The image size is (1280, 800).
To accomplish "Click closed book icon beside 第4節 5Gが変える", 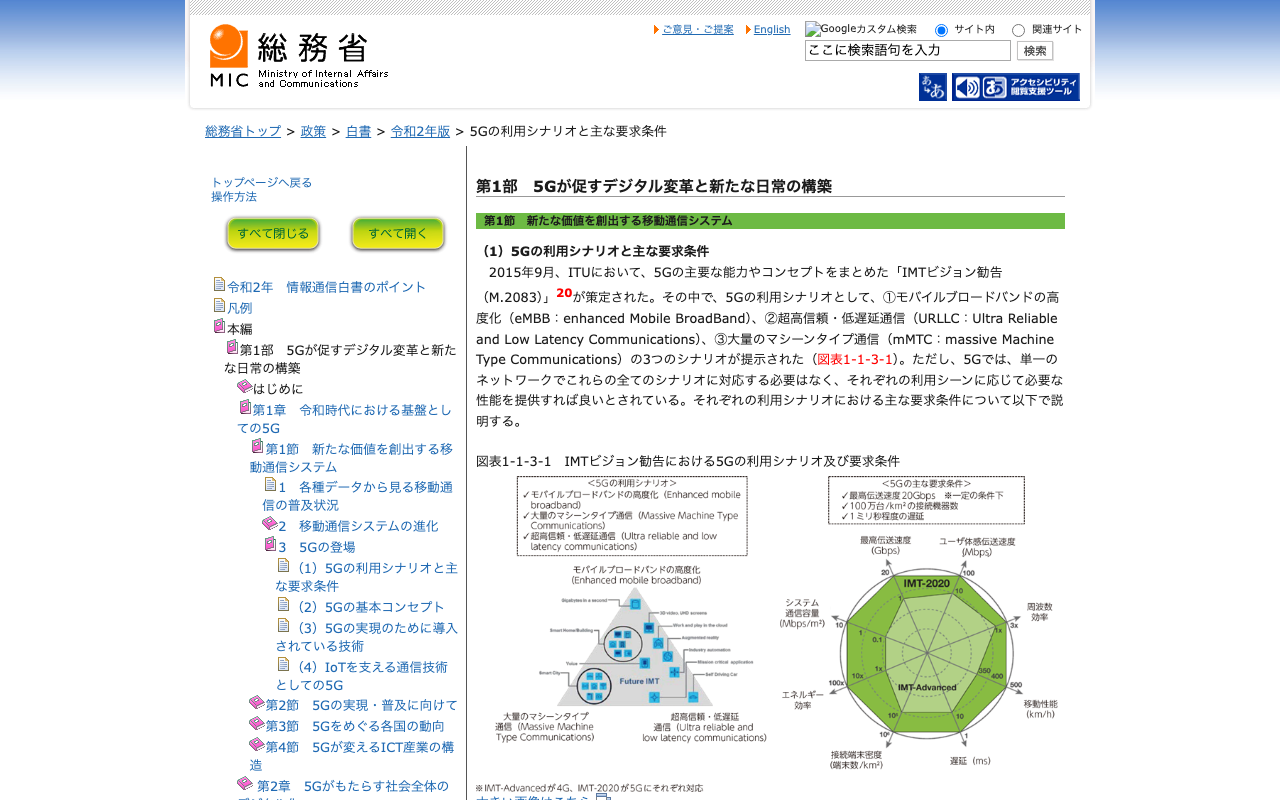I will [257, 744].
